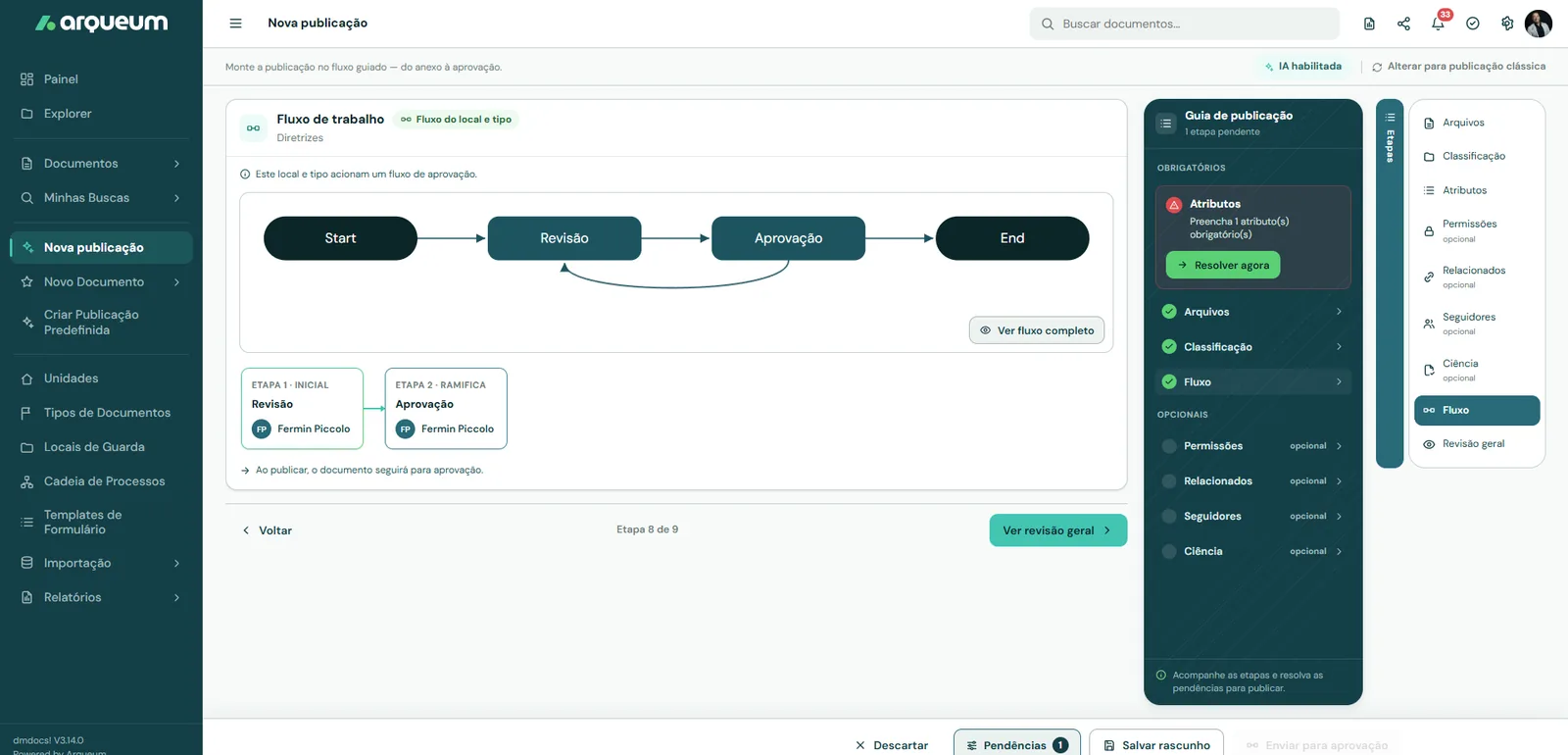Image resolution: width=1568 pixels, height=755 pixels.
Task: Click the IA habilitada indicator
Action: (1303, 67)
